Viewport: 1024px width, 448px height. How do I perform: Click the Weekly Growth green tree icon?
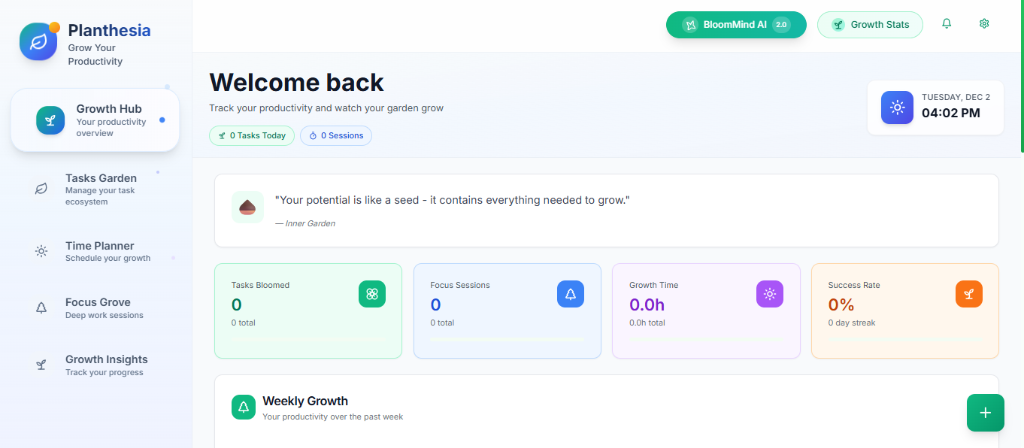pyautogui.click(x=244, y=407)
